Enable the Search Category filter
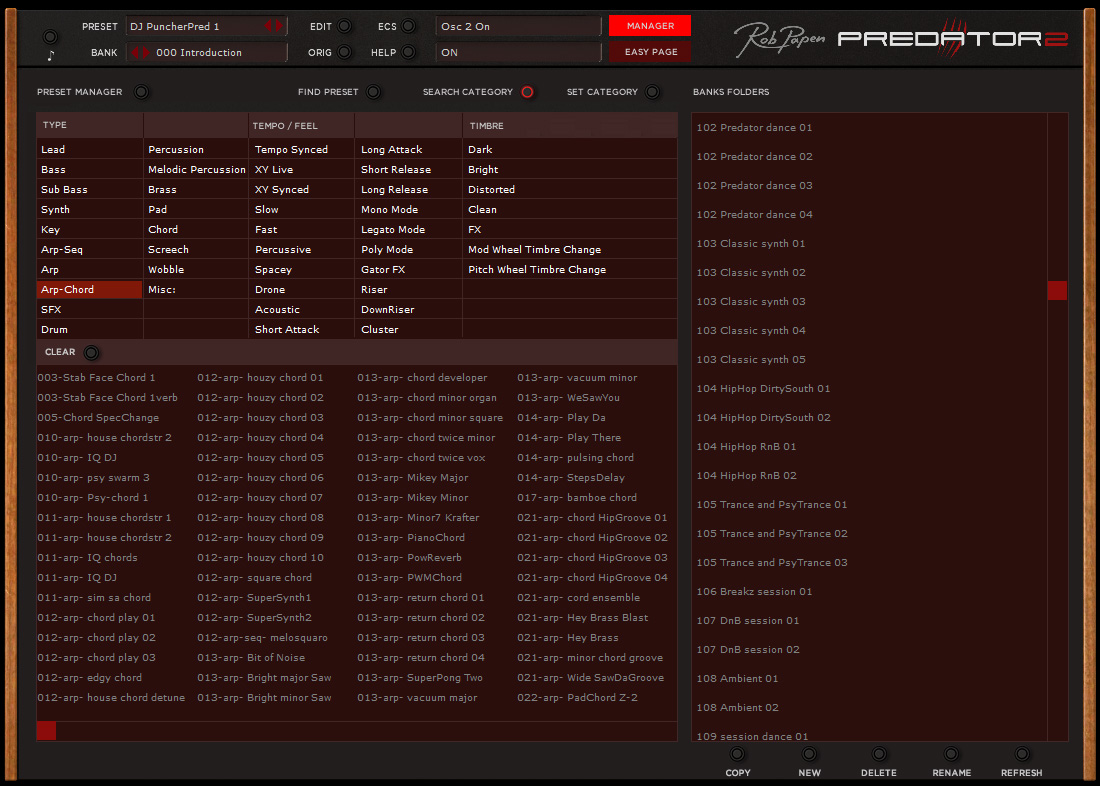The width and height of the screenshot is (1100, 786). click(527, 91)
